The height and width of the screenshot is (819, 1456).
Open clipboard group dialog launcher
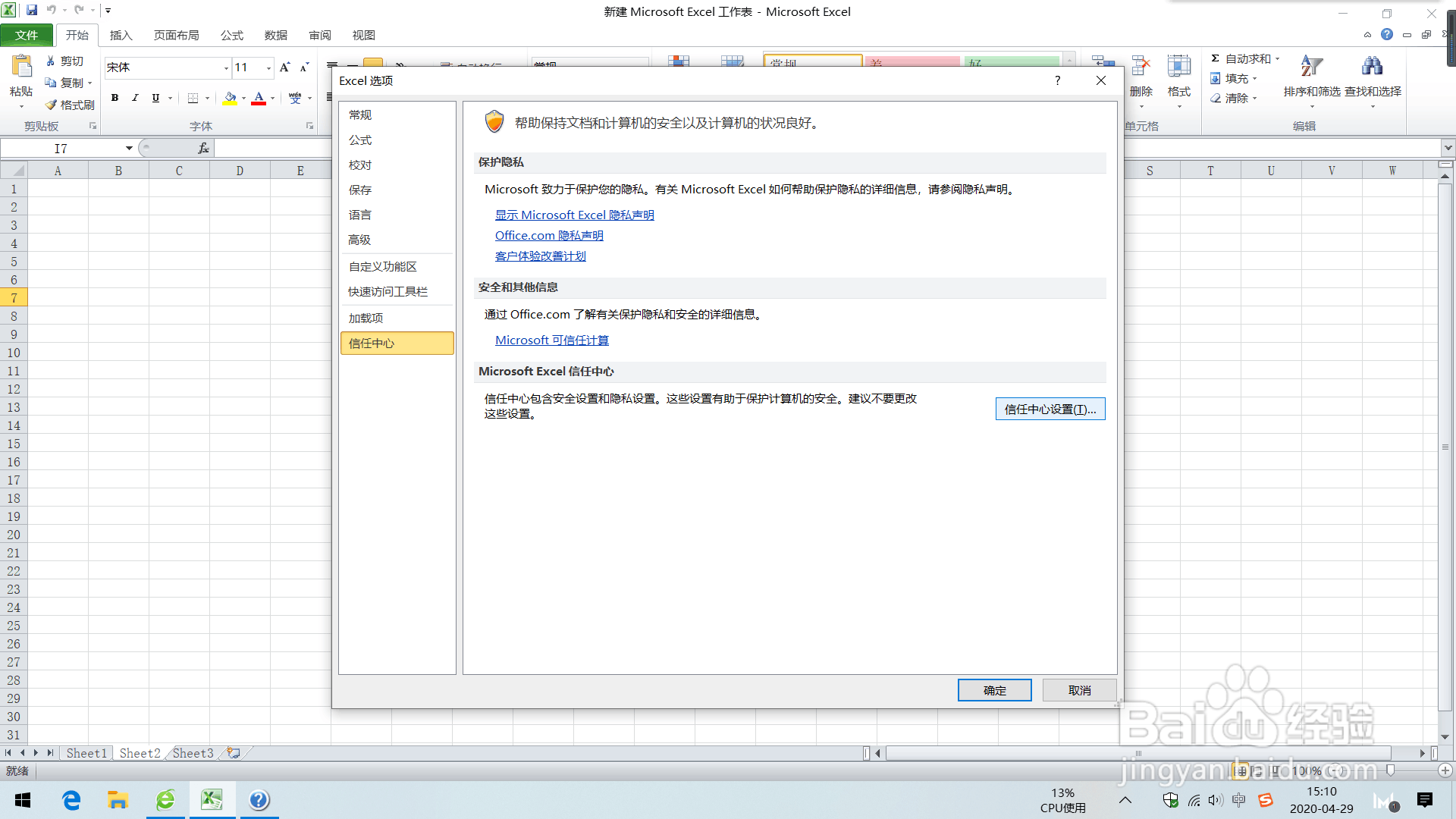pos(93,126)
